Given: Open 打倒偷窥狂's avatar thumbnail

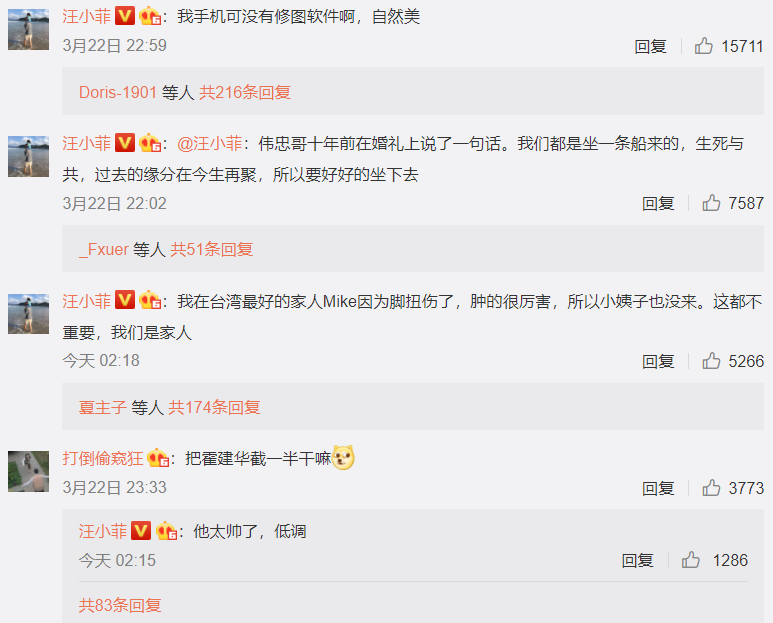Looking at the screenshot, I should [x=29, y=471].
